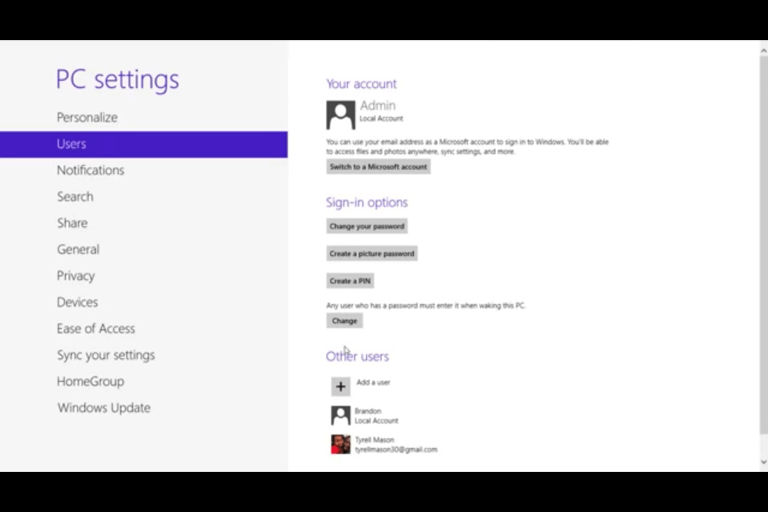Screen dimensions: 768x512
Task: Click the Admin account name
Action: click(x=378, y=105)
